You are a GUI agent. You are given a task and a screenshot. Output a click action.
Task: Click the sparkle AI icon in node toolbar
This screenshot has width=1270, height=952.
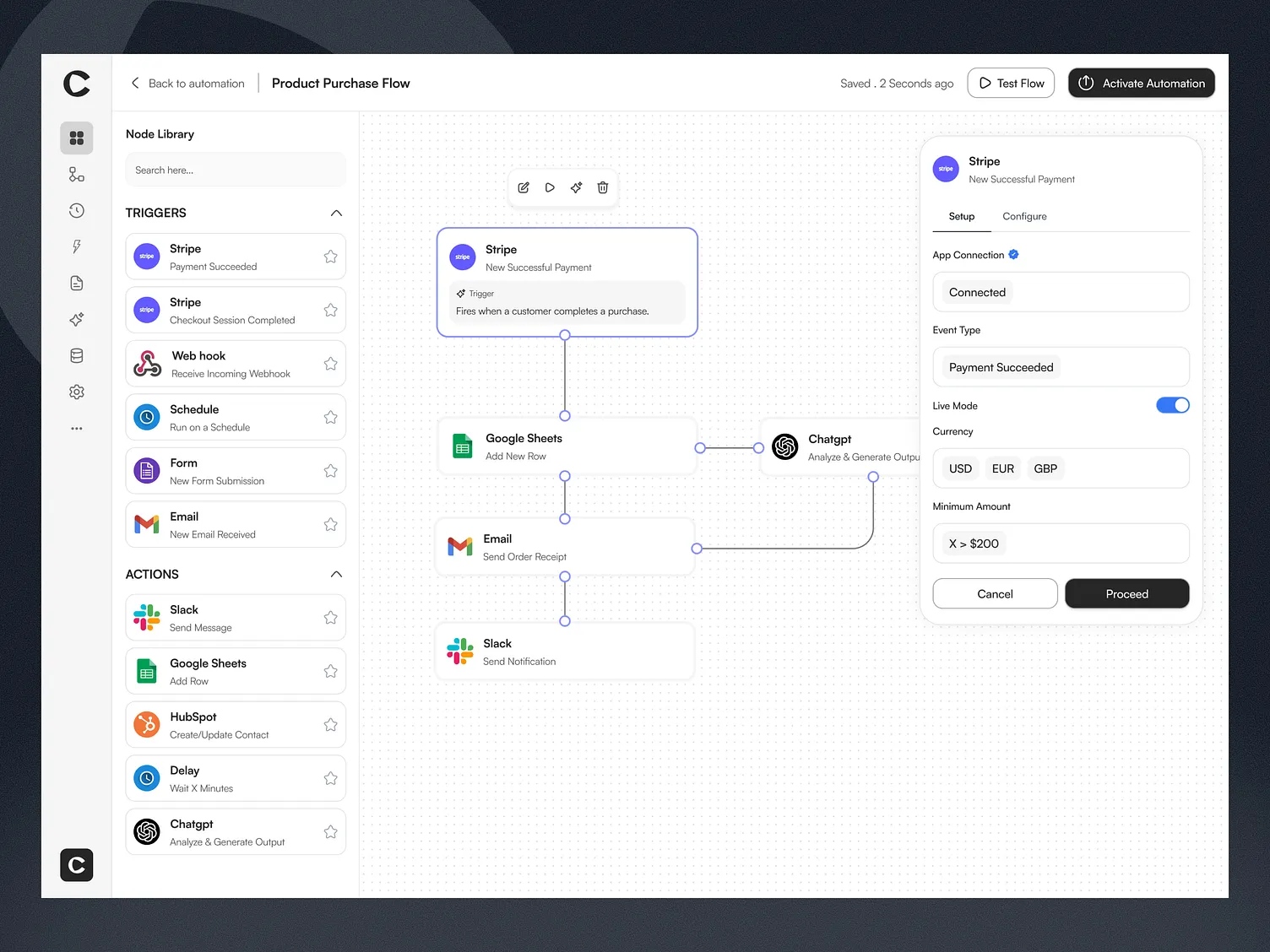[x=576, y=187]
